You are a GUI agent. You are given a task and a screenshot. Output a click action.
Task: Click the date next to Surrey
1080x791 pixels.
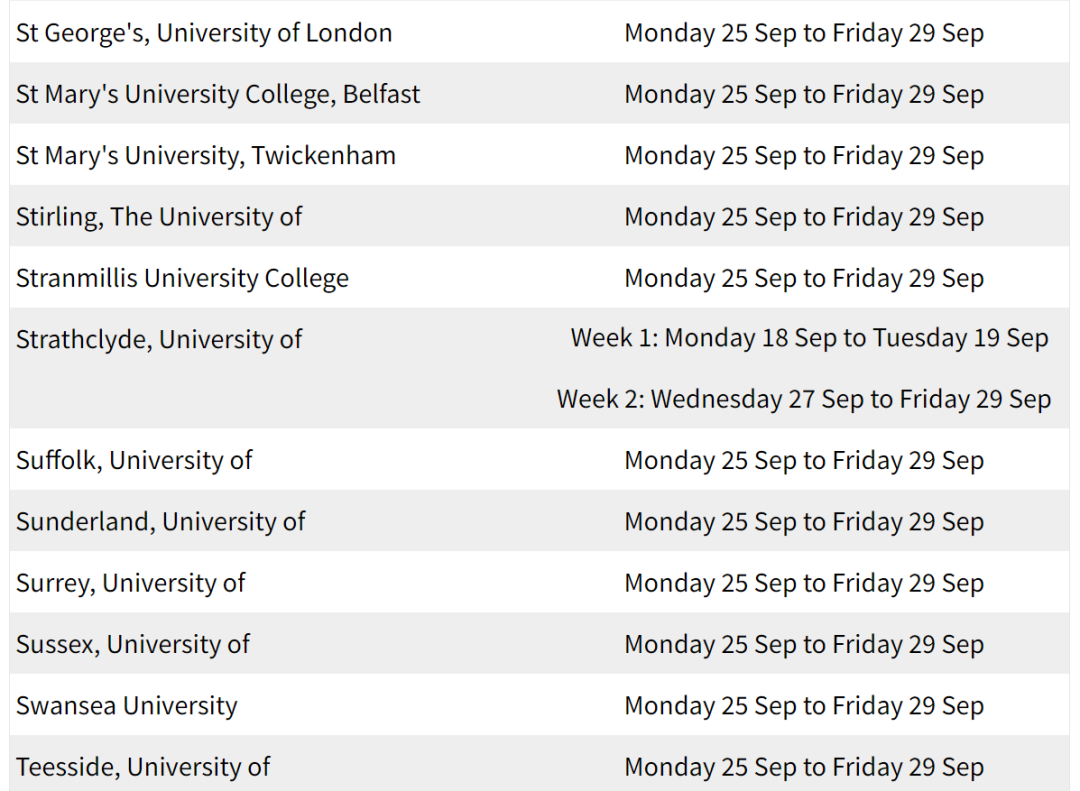click(804, 584)
